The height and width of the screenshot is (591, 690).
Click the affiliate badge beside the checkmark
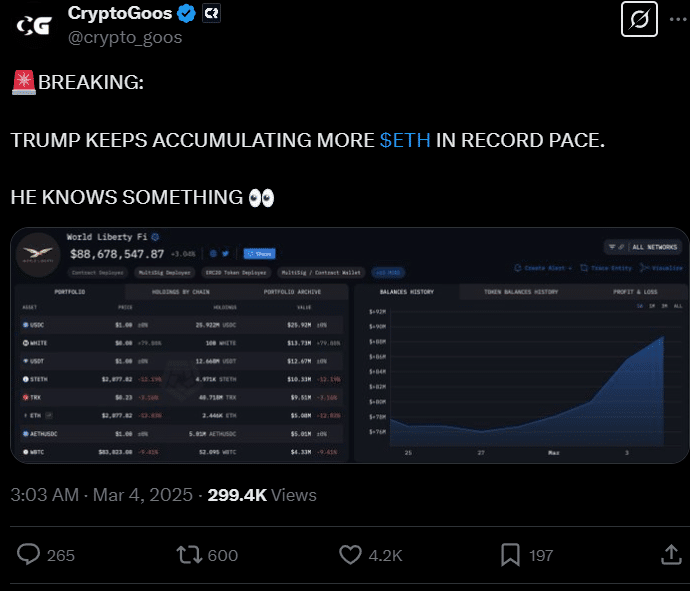tap(212, 14)
